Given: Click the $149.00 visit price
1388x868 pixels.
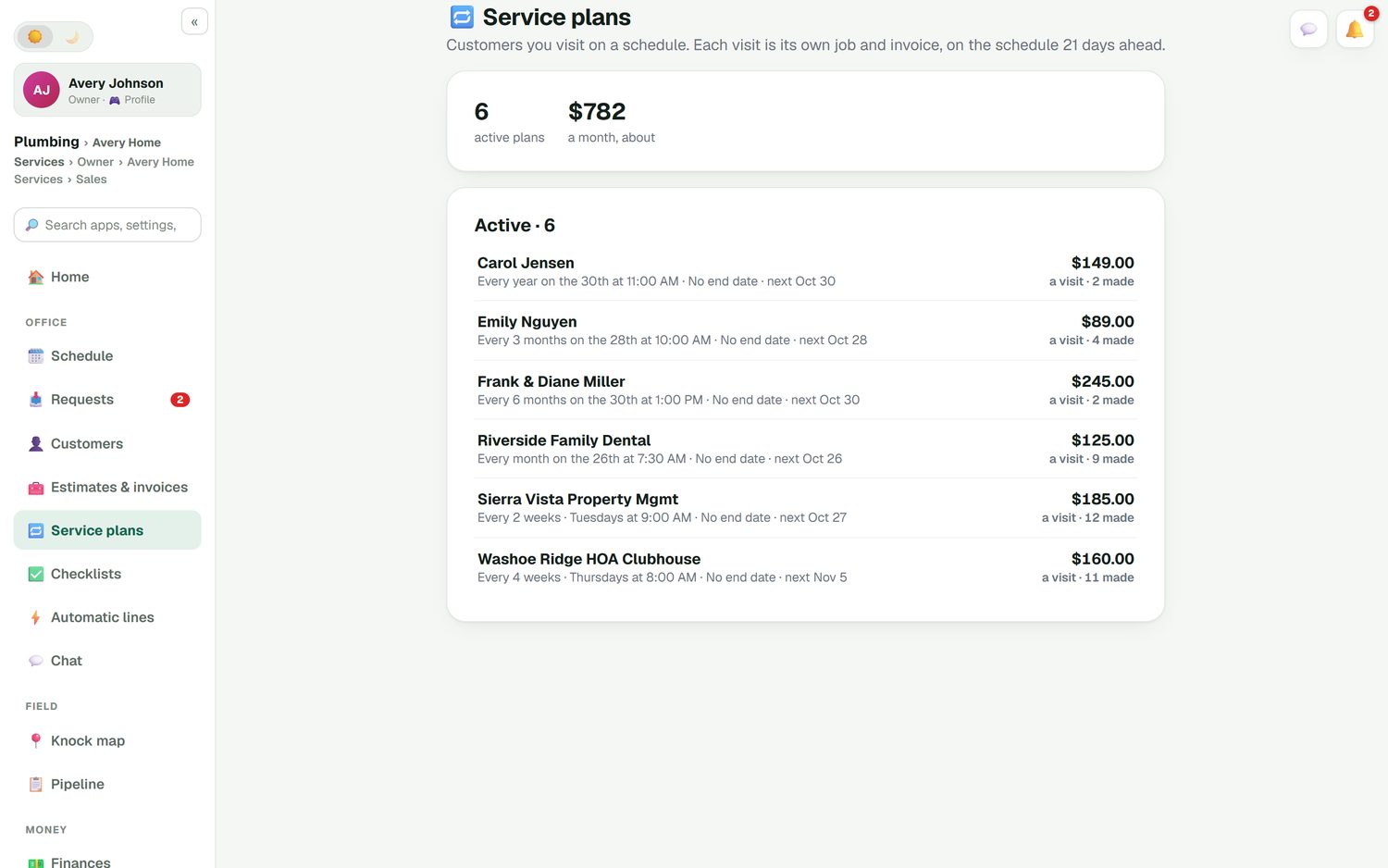Looking at the screenshot, I should (x=1102, y=263).
